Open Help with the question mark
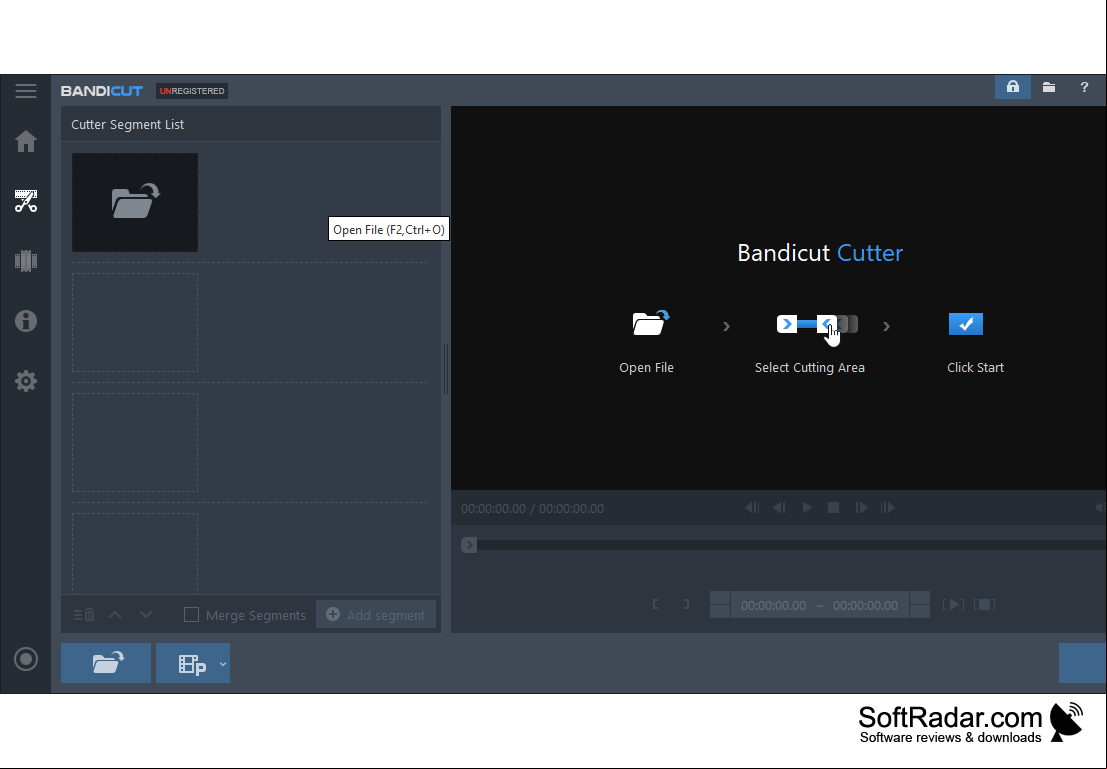The width and height of the screenshot is (1107, 769). 1084,87
